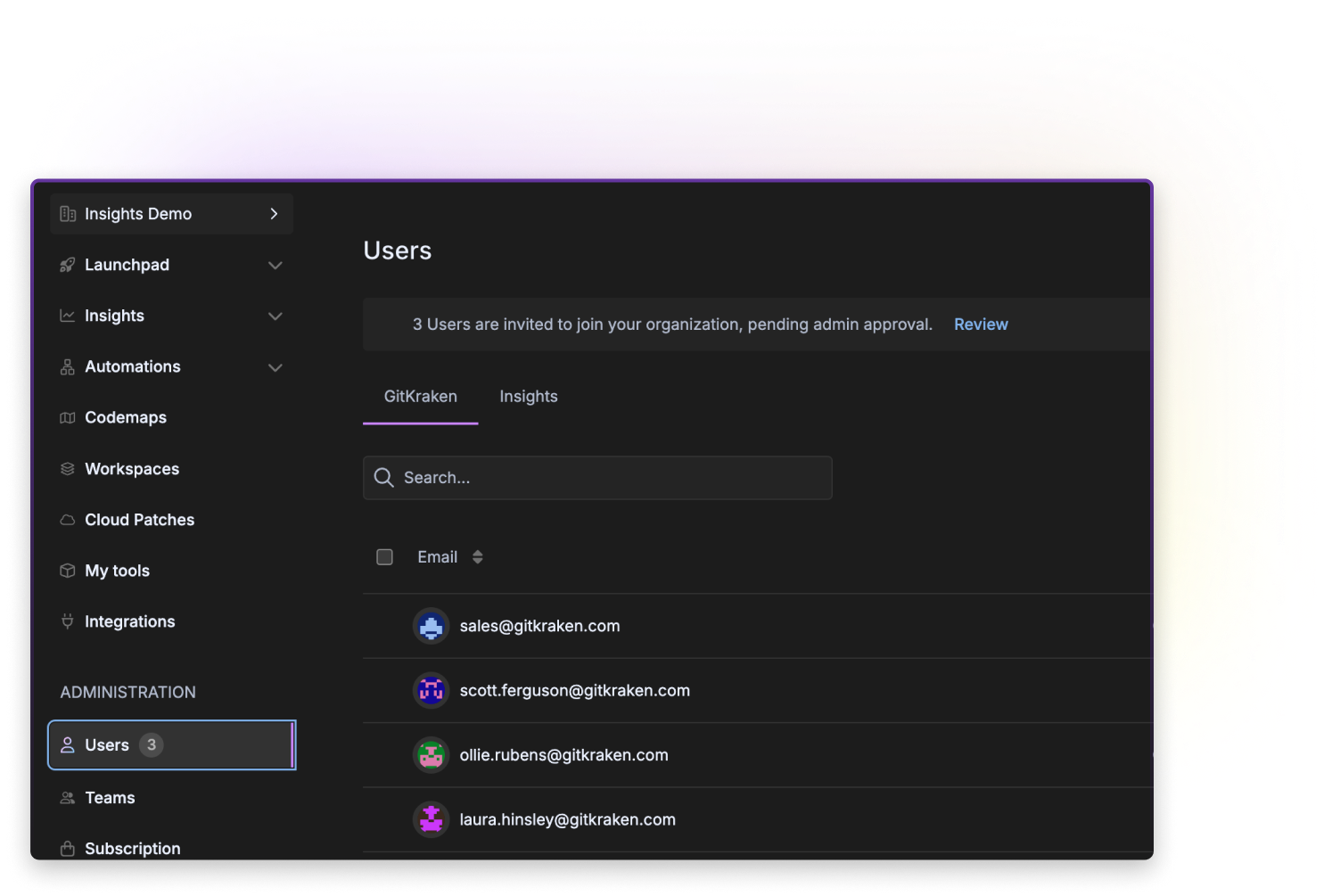Click the Automations icon
Screen dimensions: 1332x896
pos(68,366)
